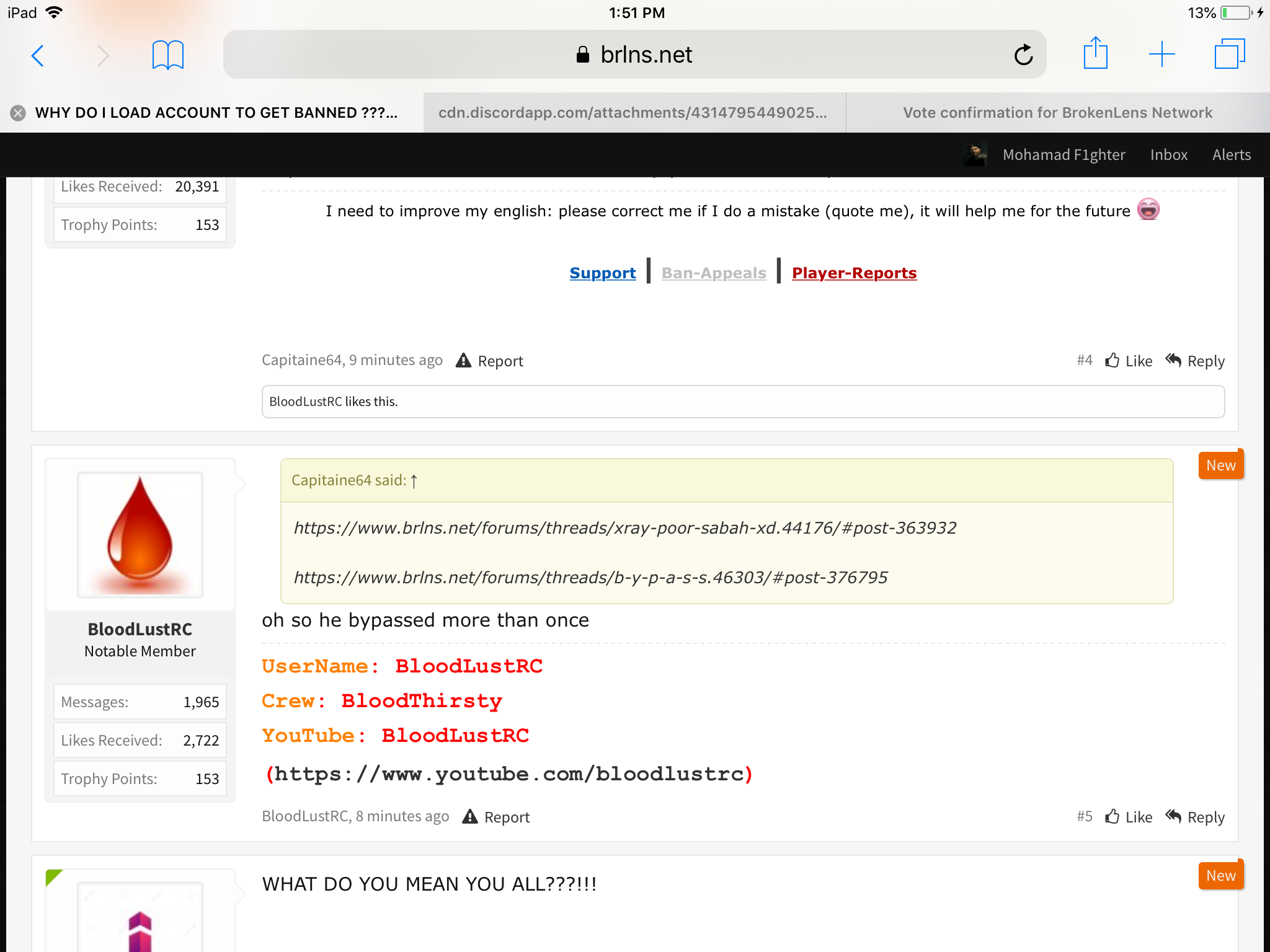
Task: Open the Player-Reports link
Action: tap(854, 273)
